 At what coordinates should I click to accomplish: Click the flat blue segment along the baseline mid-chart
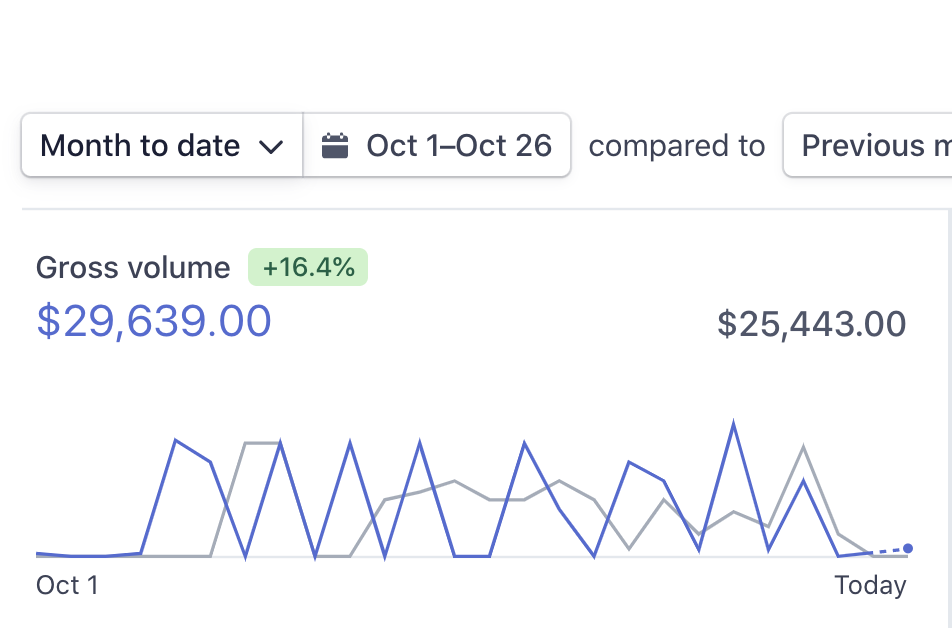[472, 556]
